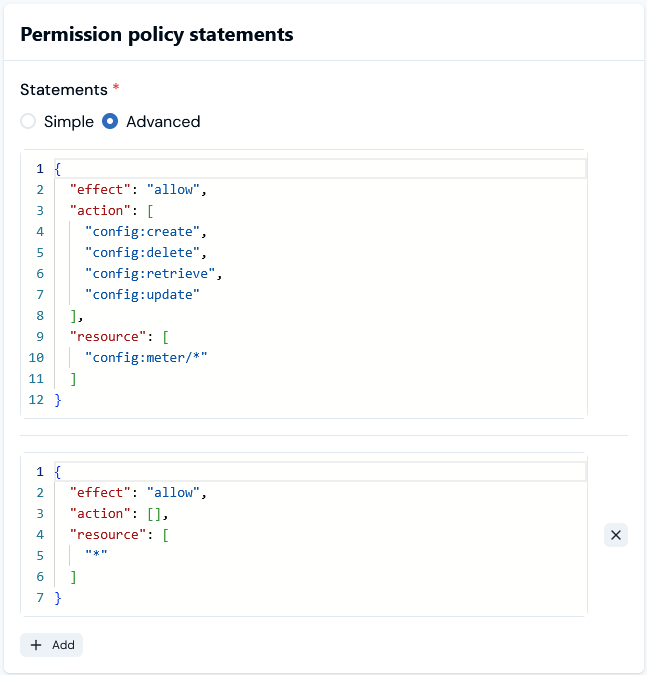The height and width of the screenshot is (675, 647).
Task: Click the Statements field label
Action: pyautogui.click(x=64, y=90)
